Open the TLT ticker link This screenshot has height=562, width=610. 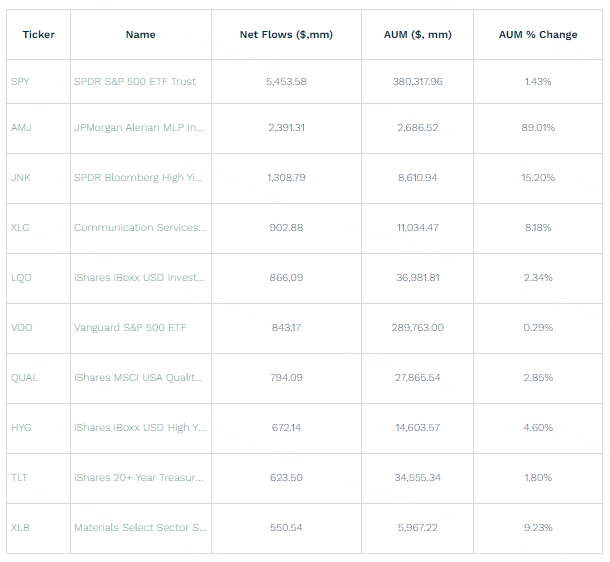click(x=20, y=478)
